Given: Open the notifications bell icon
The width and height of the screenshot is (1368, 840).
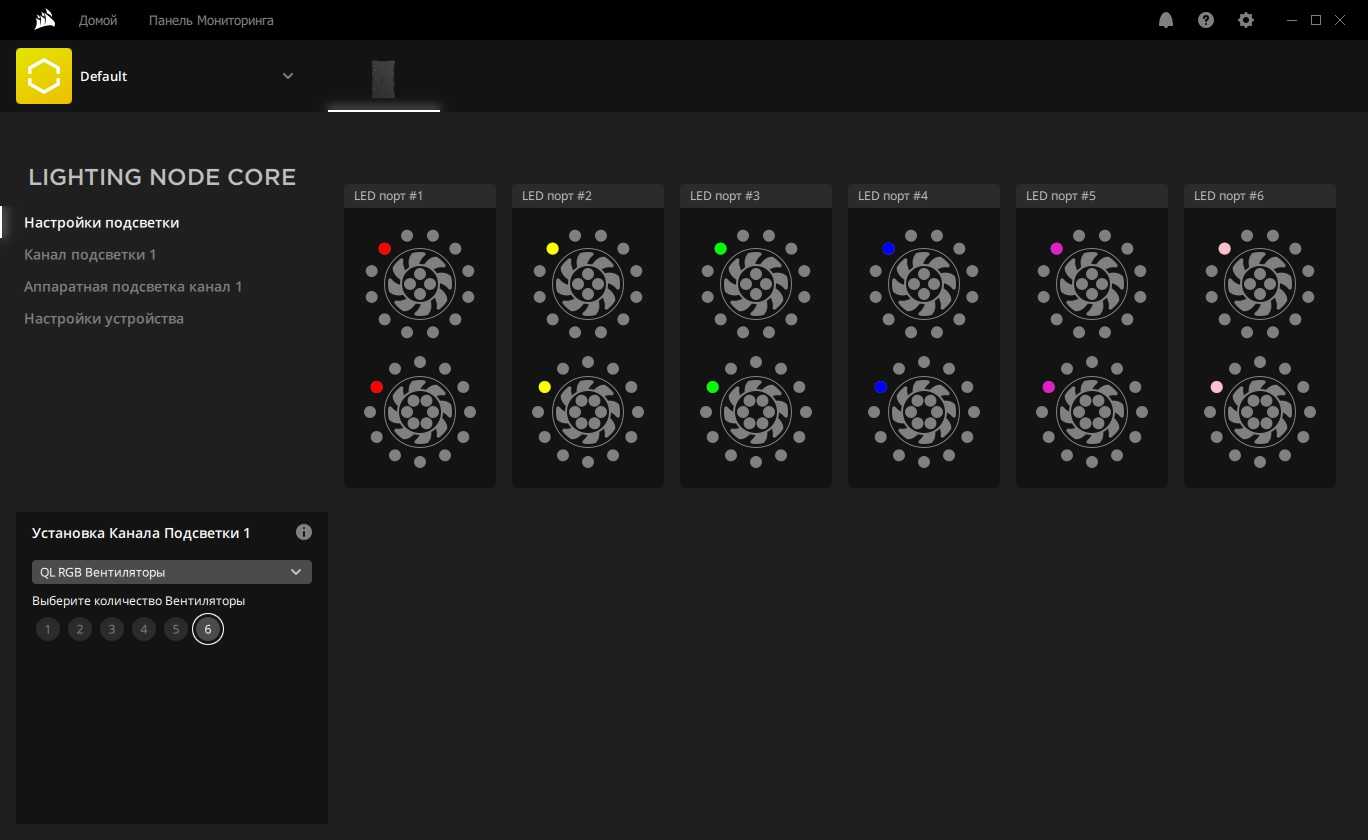Looking at the screenshot, I should (x=1166, y=20).
